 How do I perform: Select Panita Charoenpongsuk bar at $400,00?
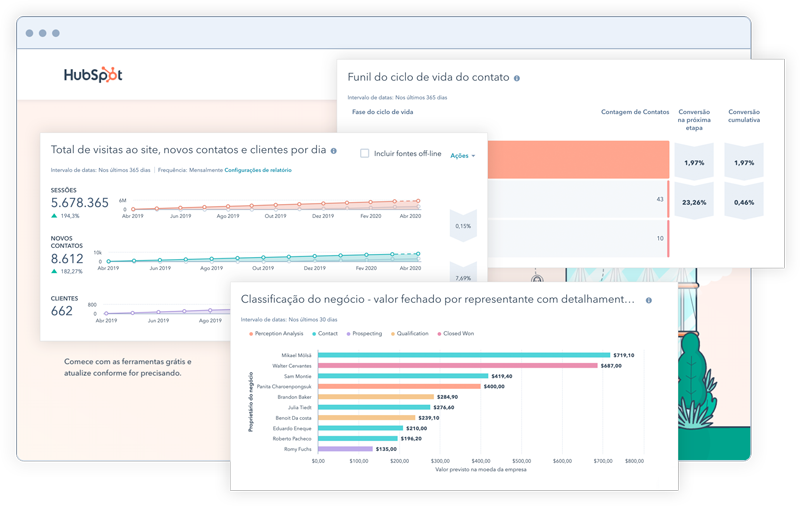[399, 386]
